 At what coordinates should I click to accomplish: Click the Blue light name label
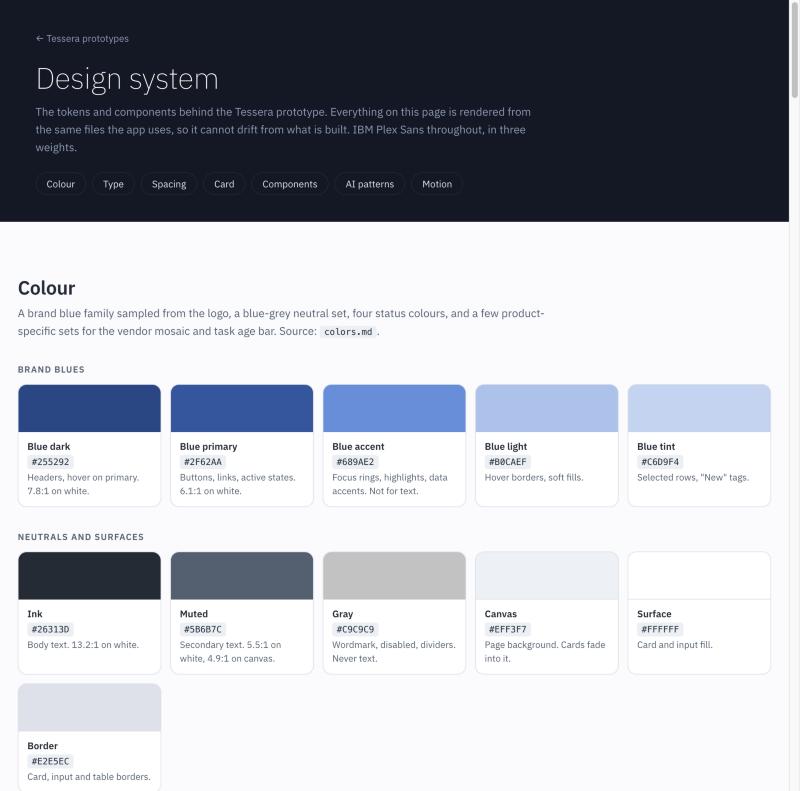coord(506,447)
